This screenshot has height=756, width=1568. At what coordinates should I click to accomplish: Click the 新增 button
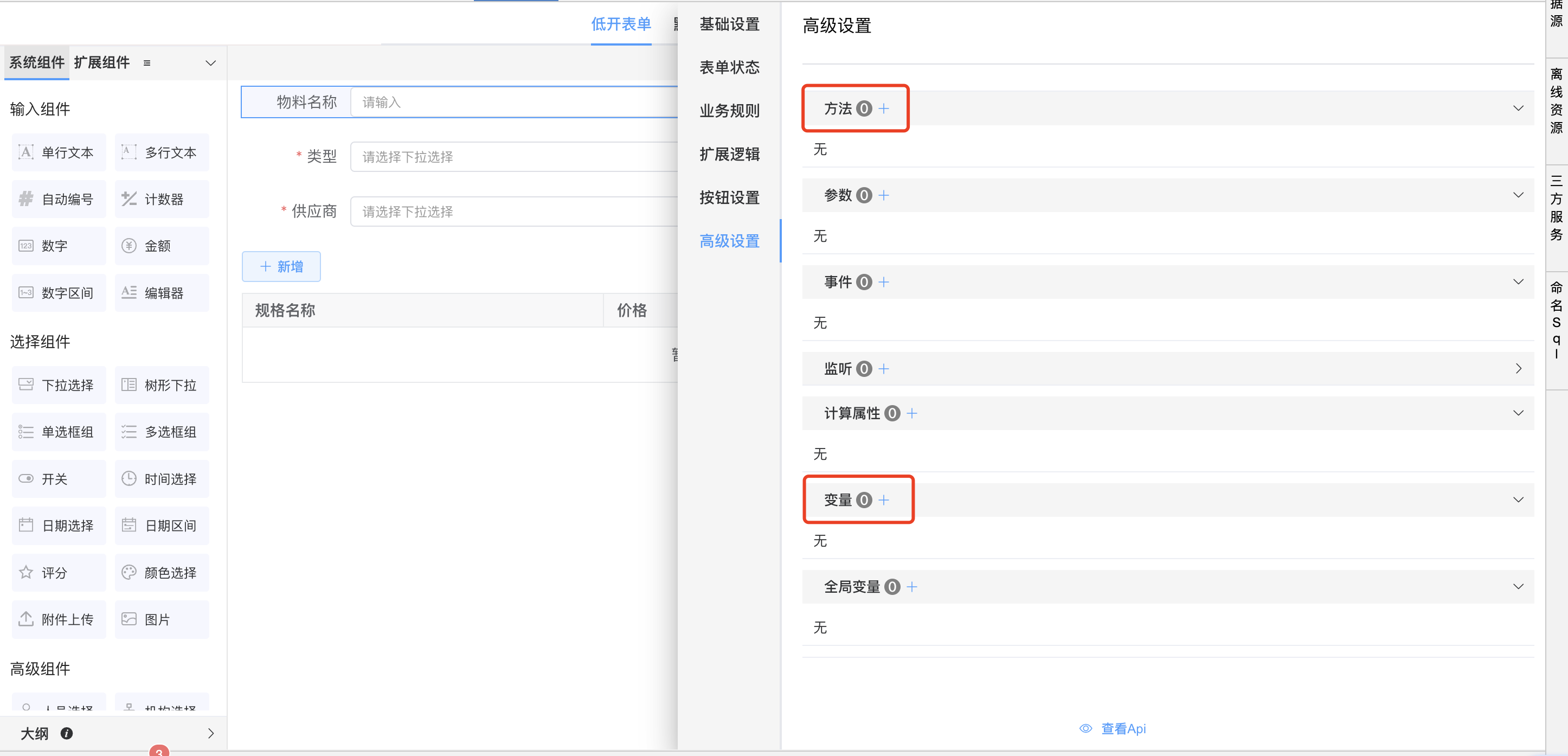pos(281,267)
